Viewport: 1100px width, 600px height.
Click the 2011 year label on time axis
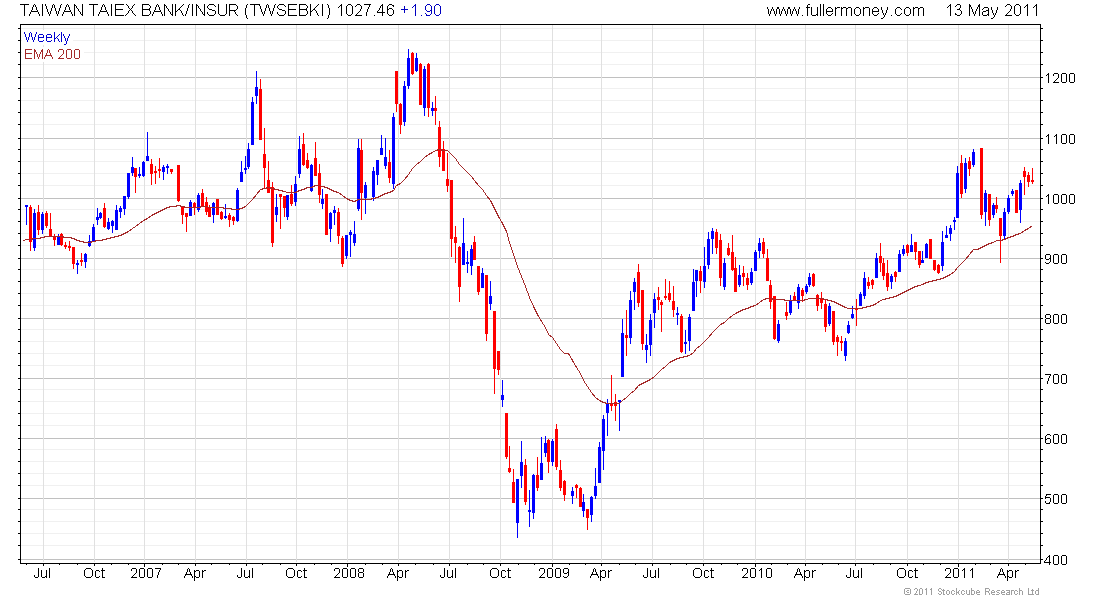pos(959,573)
